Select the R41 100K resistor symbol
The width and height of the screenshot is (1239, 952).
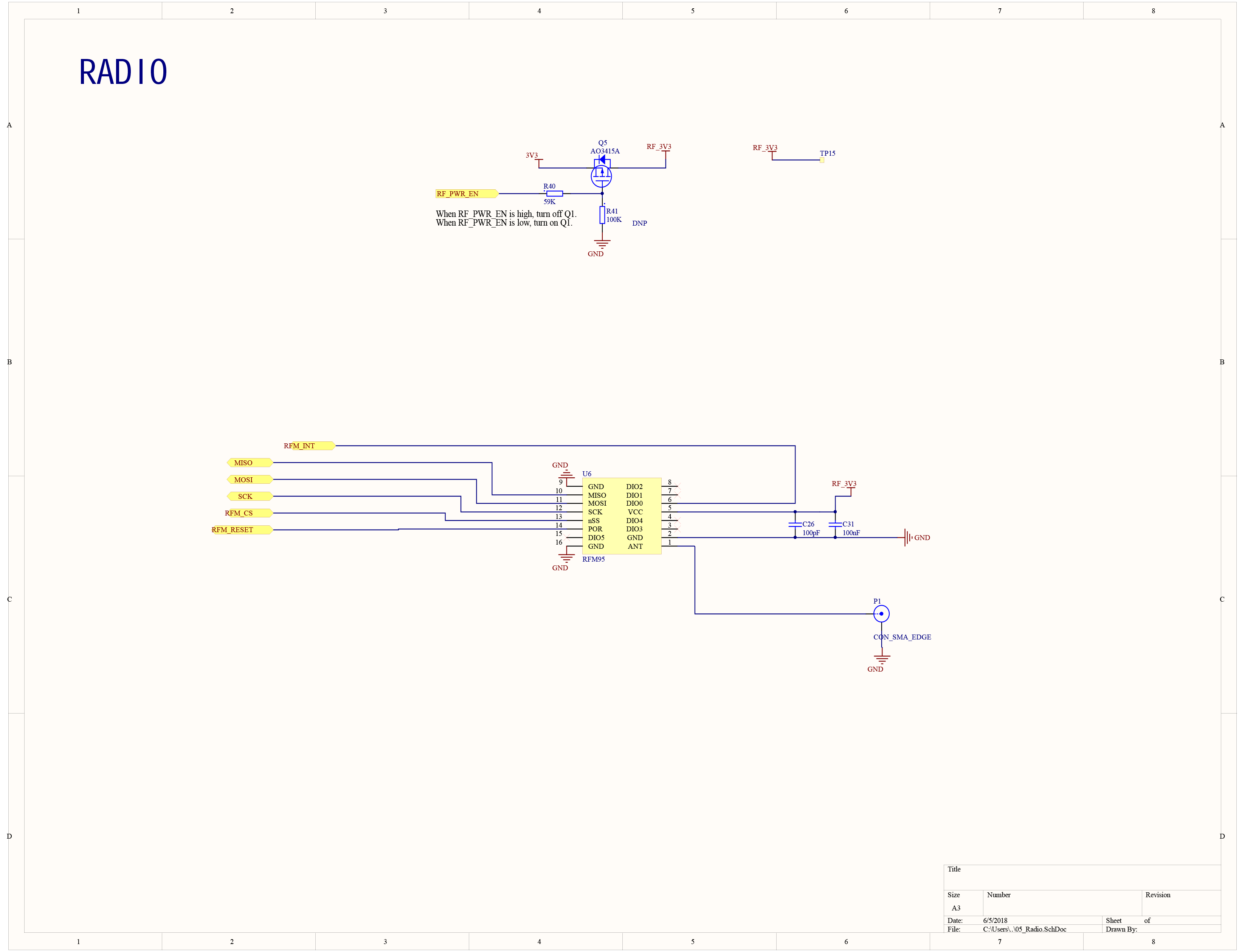click(602, 215)
